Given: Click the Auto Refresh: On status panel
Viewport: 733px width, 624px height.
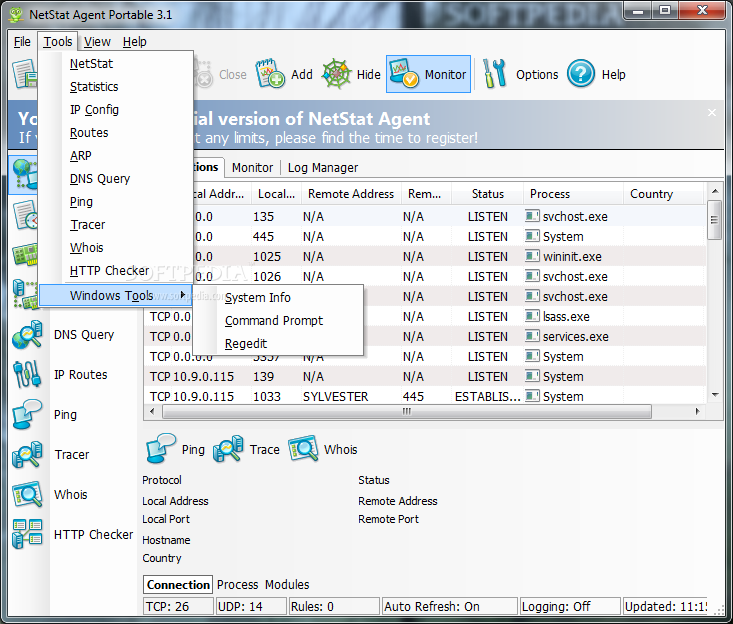Looking at the screenshot, I should tap(450, 606).
